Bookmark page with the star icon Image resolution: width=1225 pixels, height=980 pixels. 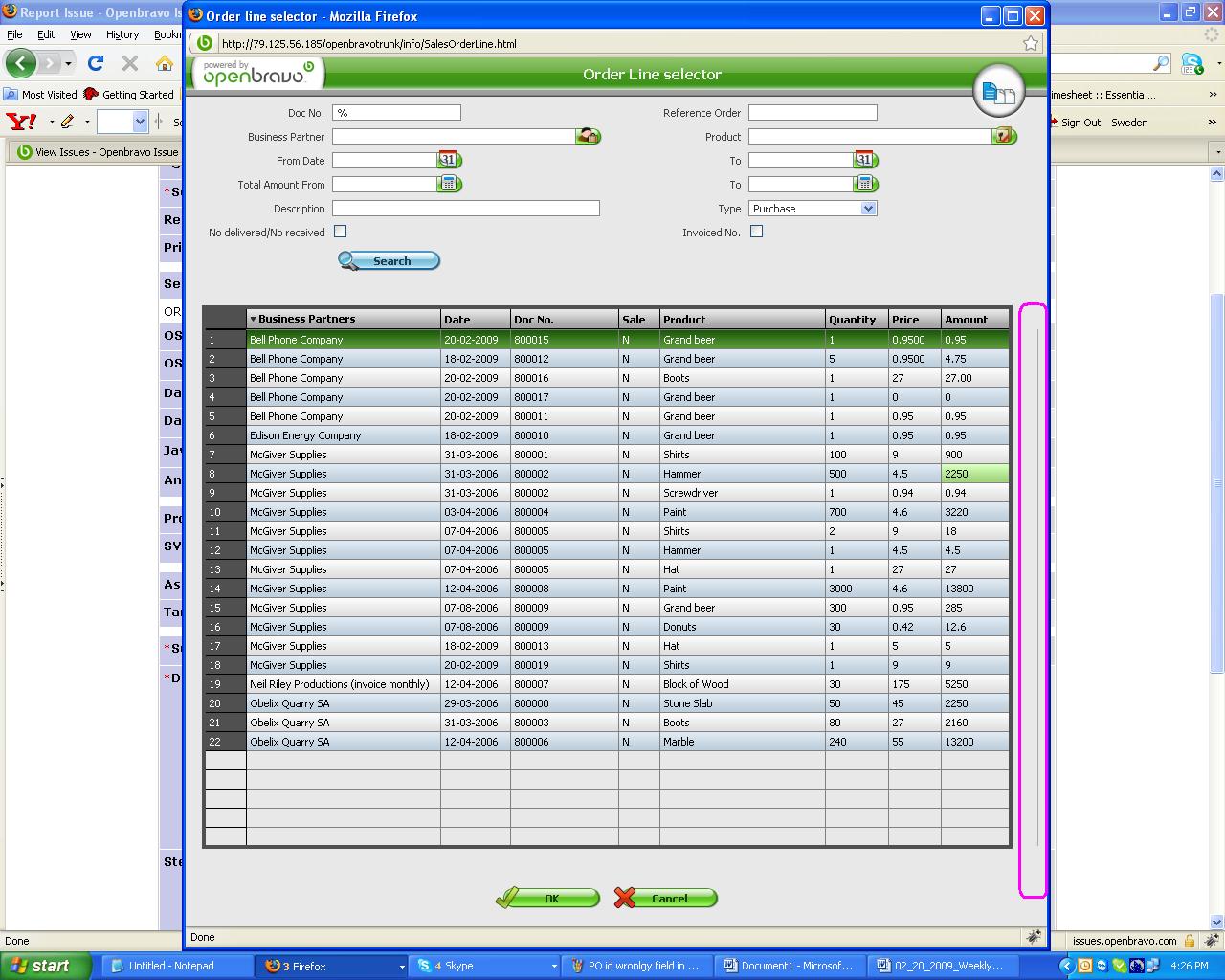[1031, 43]
